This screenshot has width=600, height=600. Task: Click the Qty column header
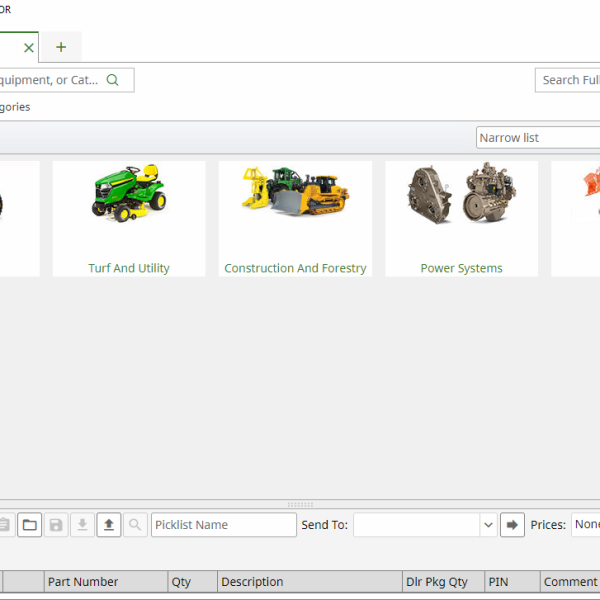pyautogui.click(x=192, y=582)
